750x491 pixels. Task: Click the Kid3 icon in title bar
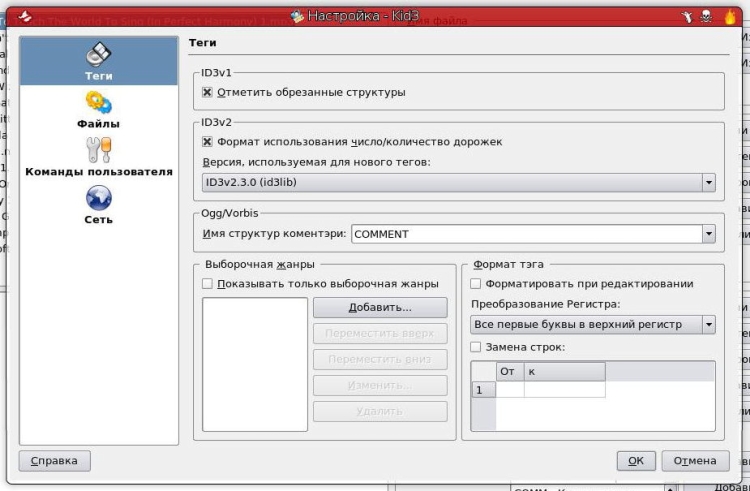(298, 16)
